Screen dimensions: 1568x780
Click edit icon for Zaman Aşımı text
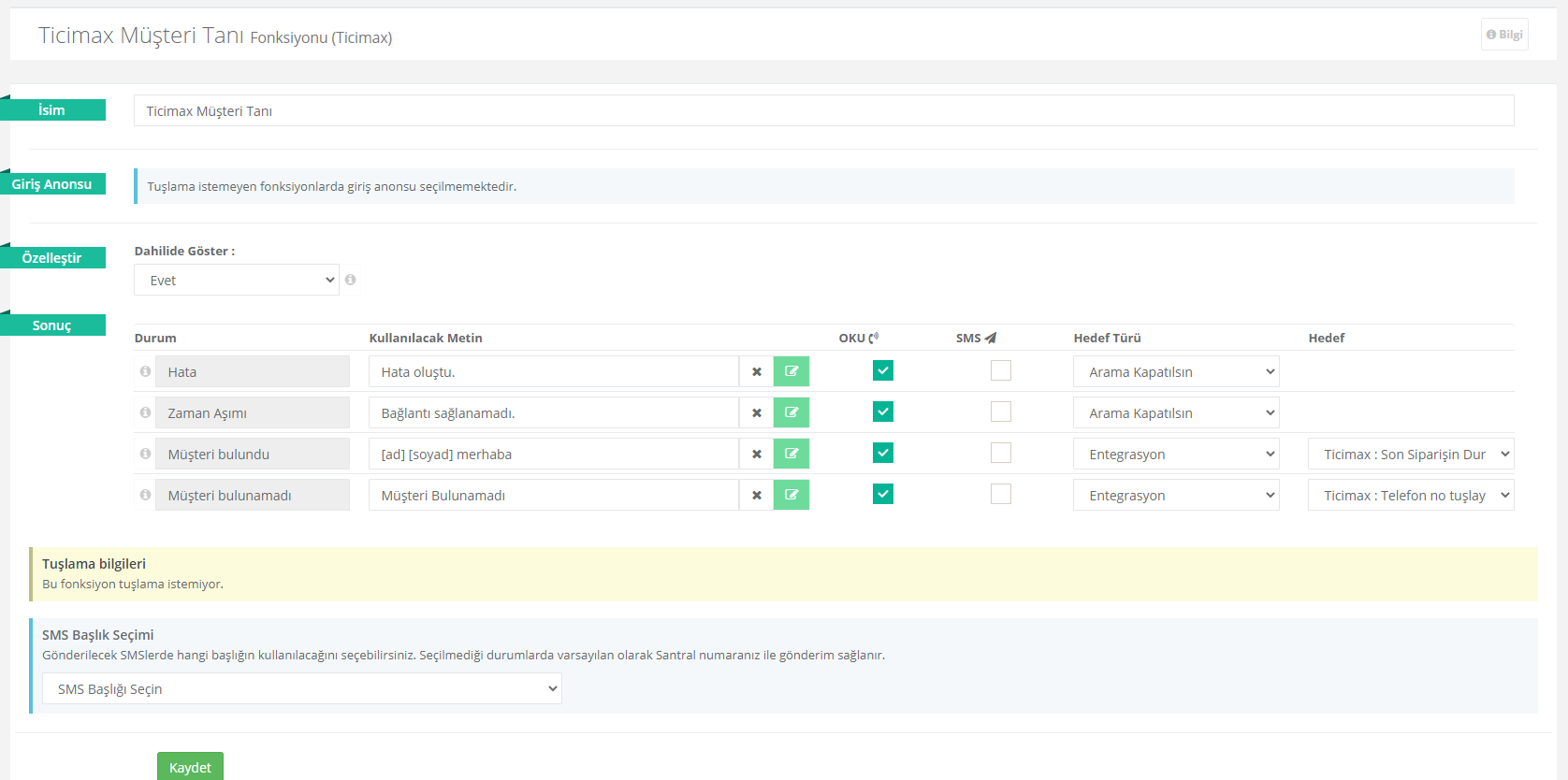[x=791, y=412]
